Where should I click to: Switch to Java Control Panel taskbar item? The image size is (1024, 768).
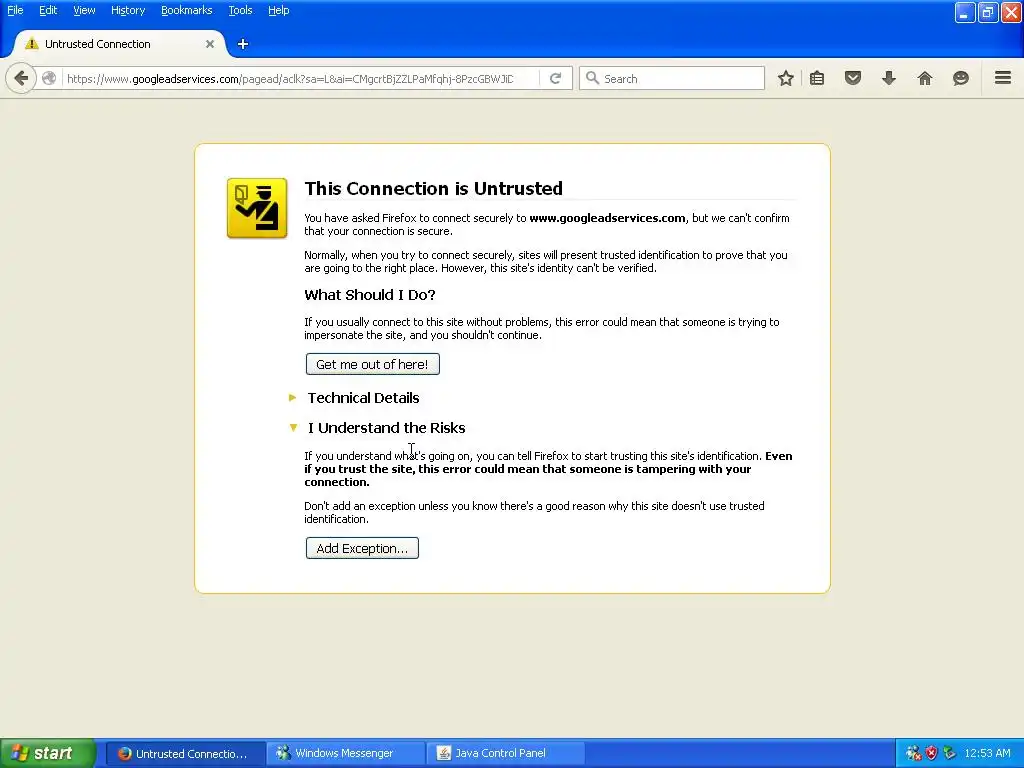pos(505,753)
